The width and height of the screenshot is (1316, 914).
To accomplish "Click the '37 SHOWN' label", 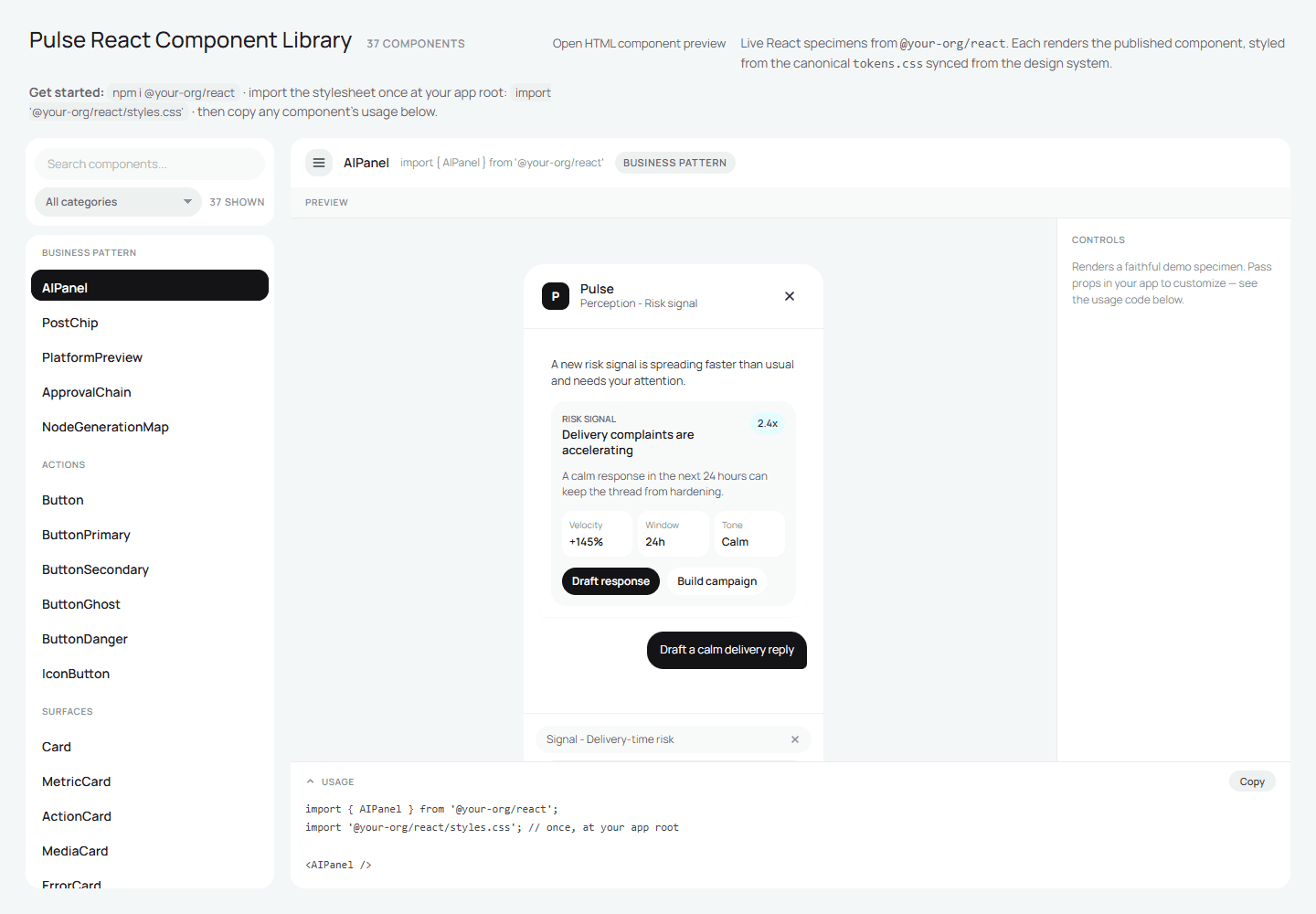I will click(237, 202).
